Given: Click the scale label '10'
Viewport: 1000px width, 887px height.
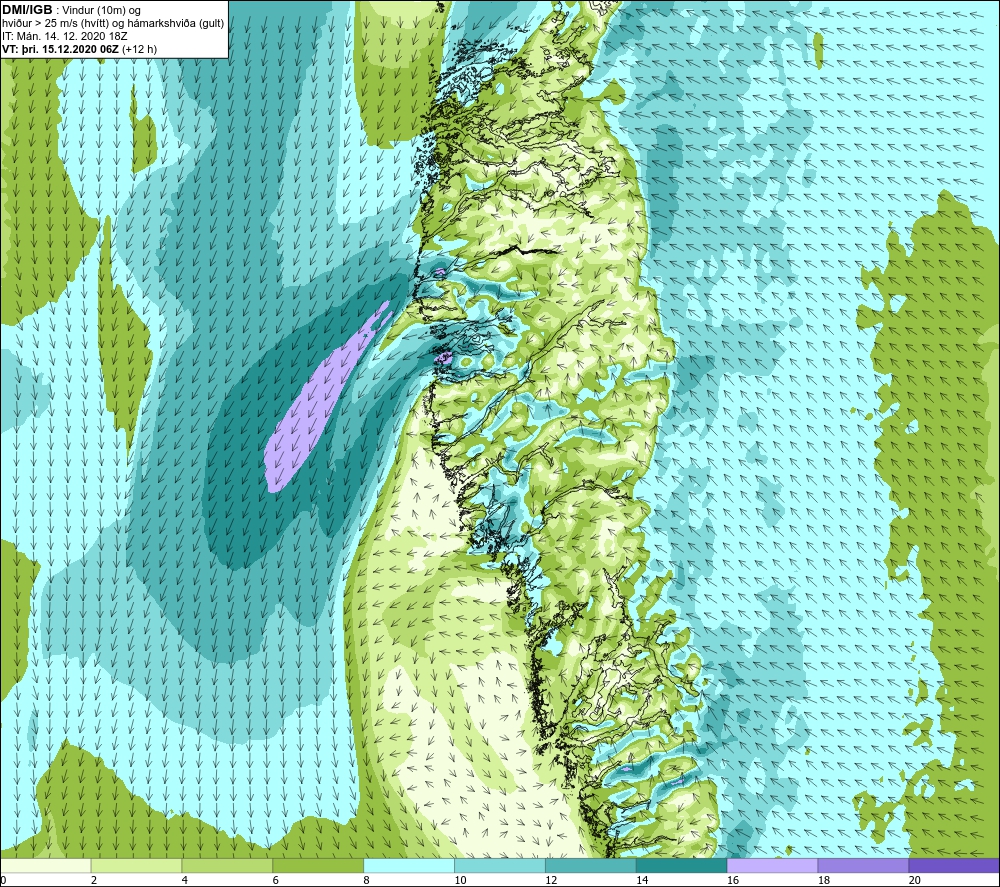Looking at the screenshot, I should pyautogui.click(x=460, y=880).
